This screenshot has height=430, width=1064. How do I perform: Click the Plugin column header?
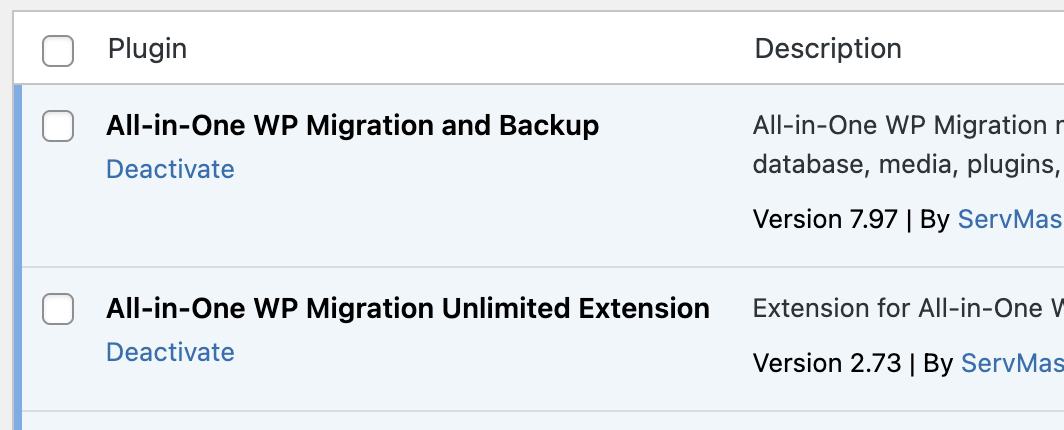point(147,48)
